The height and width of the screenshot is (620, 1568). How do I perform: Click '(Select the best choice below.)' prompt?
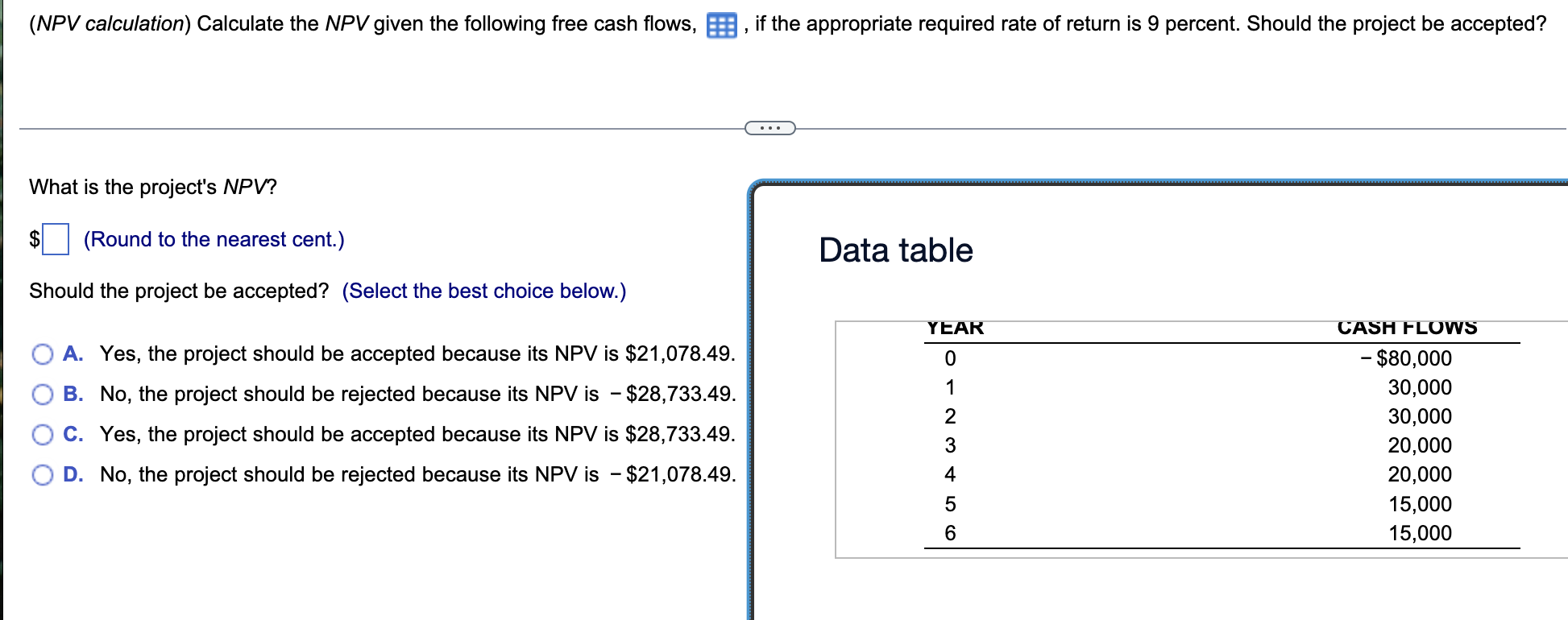pos(483,291)
